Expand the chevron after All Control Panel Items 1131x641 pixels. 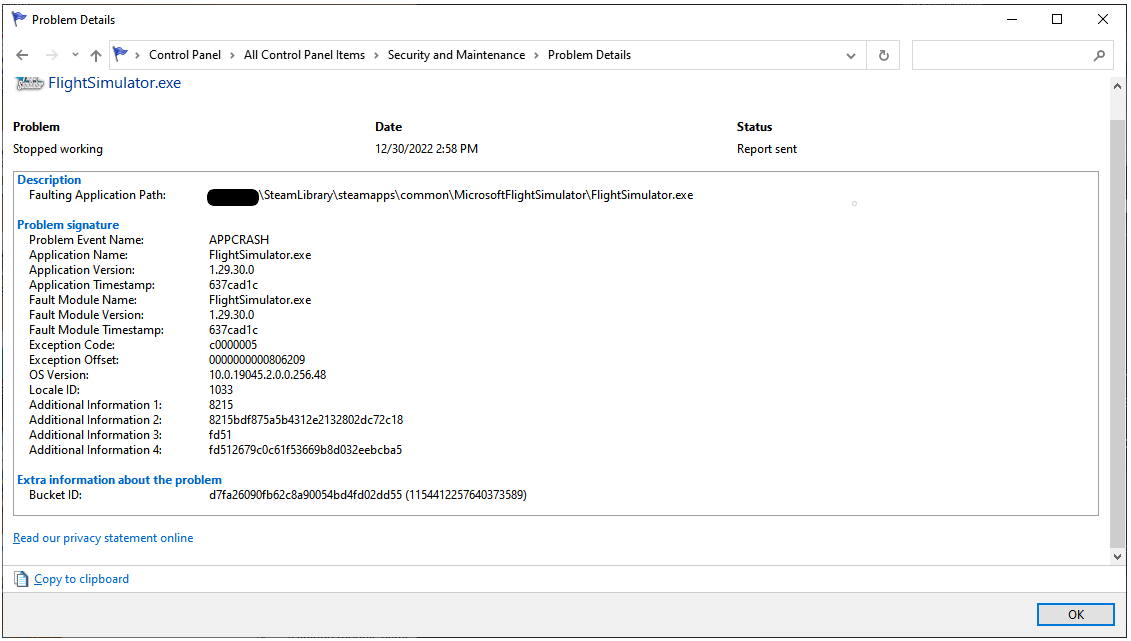click(x=376, y=56)
